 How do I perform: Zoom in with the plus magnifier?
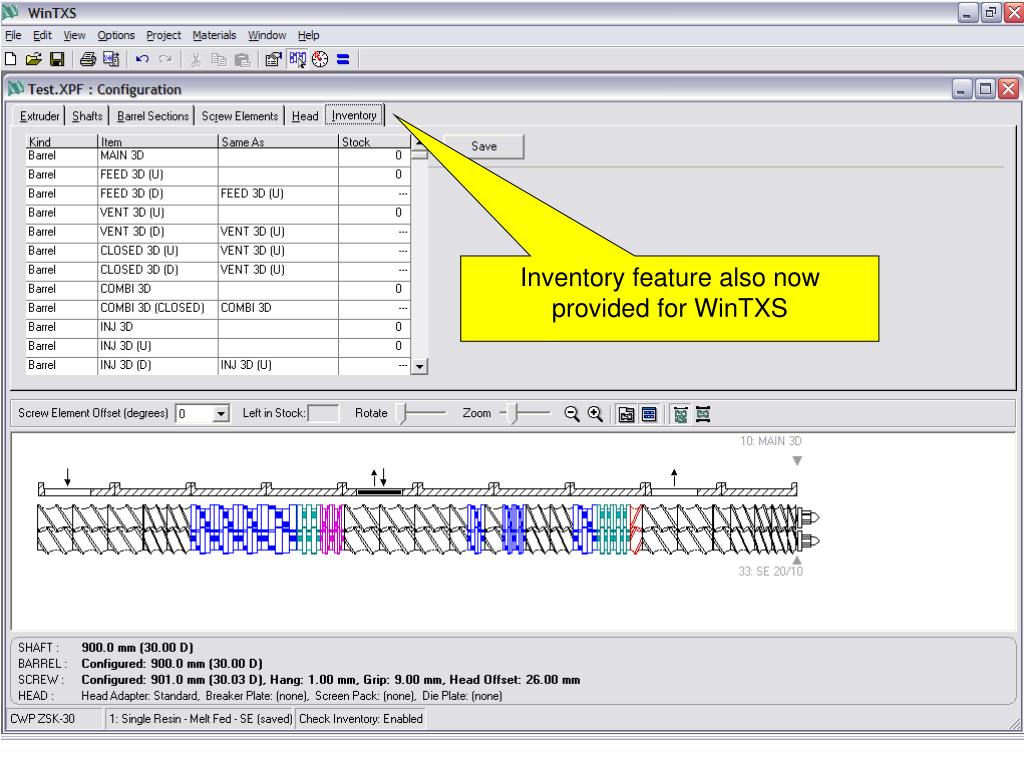point(595,414)
